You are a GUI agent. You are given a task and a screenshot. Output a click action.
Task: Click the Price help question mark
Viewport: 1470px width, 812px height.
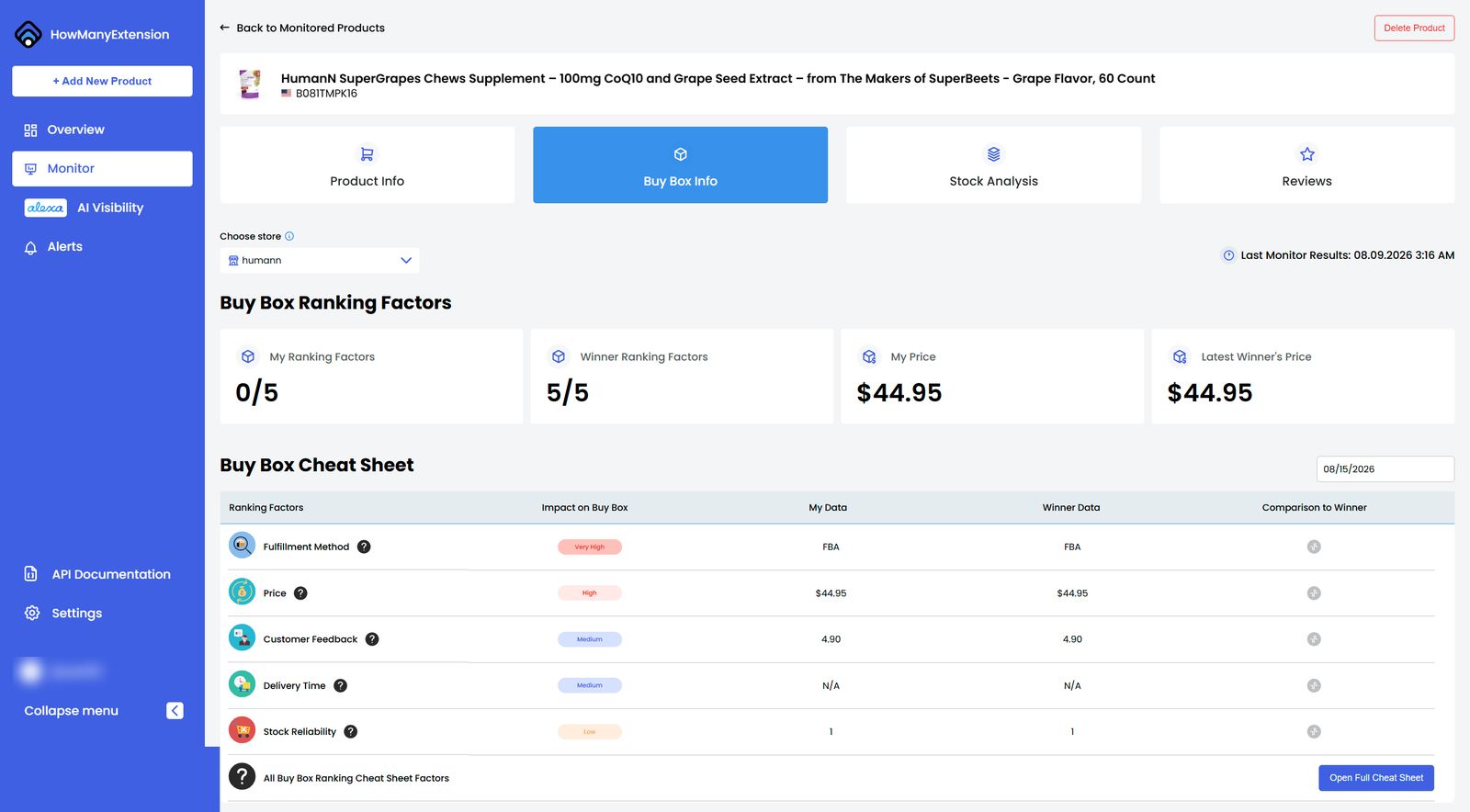[300, 593]
